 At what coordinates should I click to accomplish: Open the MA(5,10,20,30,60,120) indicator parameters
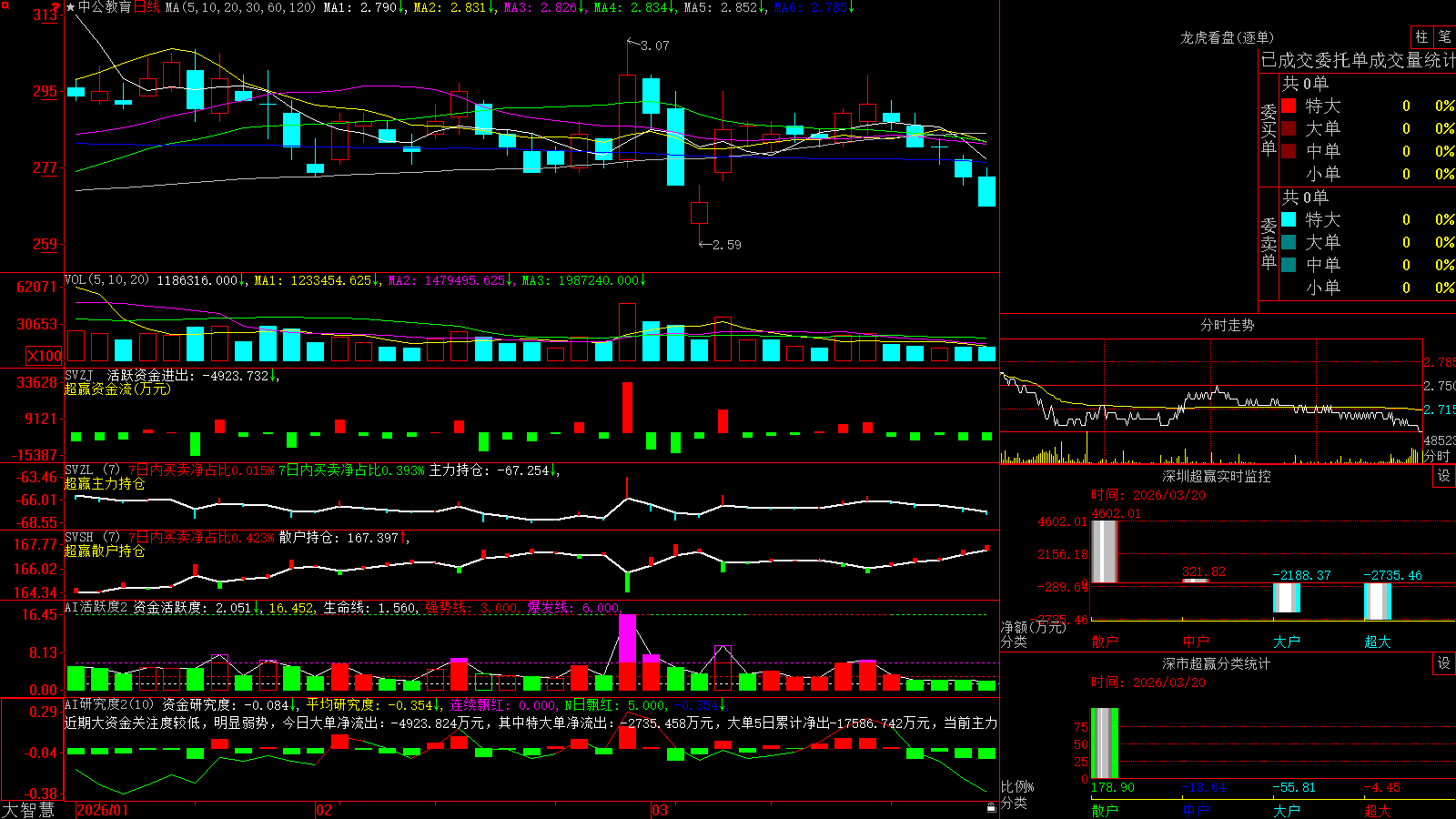(241, 7)
